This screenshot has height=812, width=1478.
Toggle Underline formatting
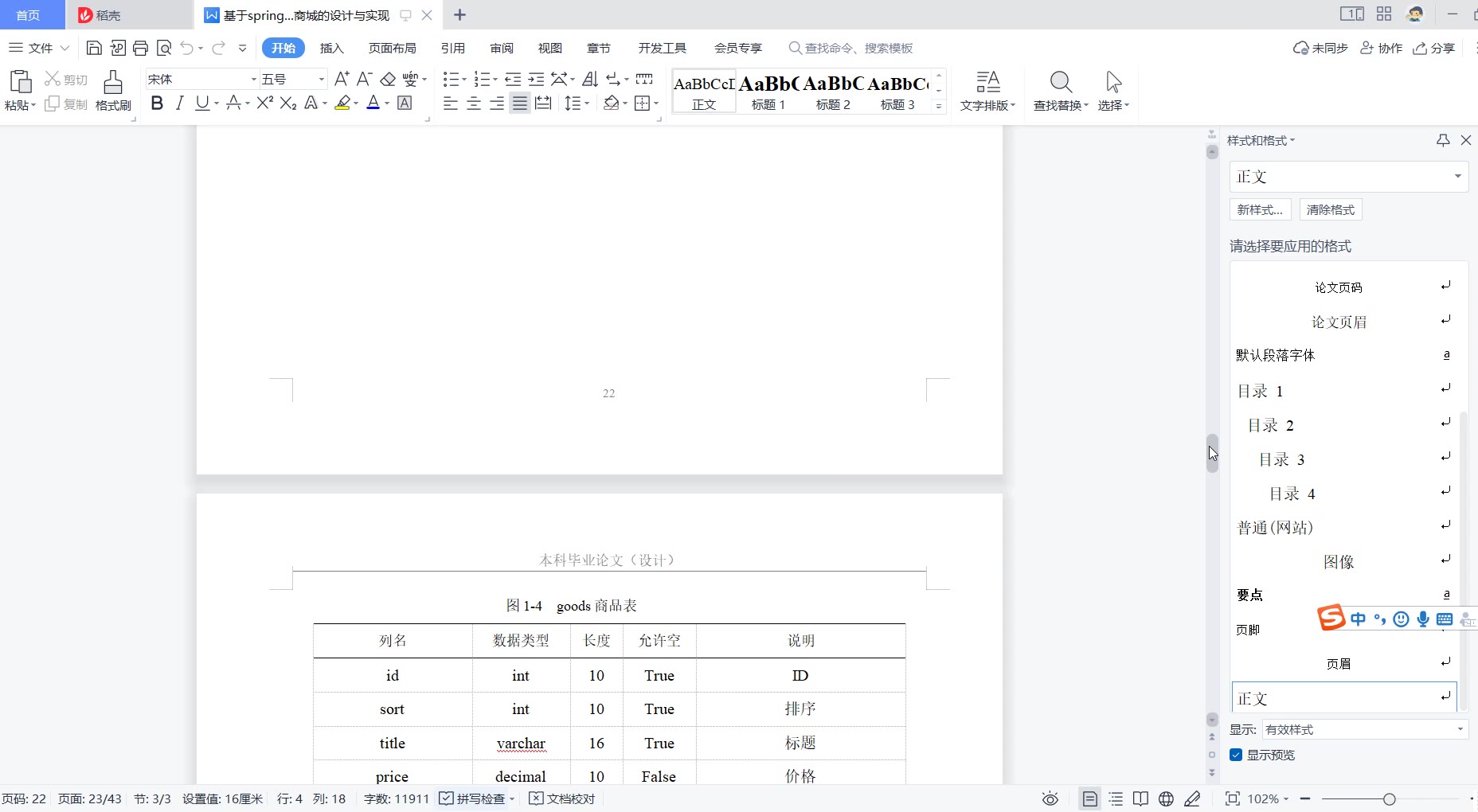202,103
